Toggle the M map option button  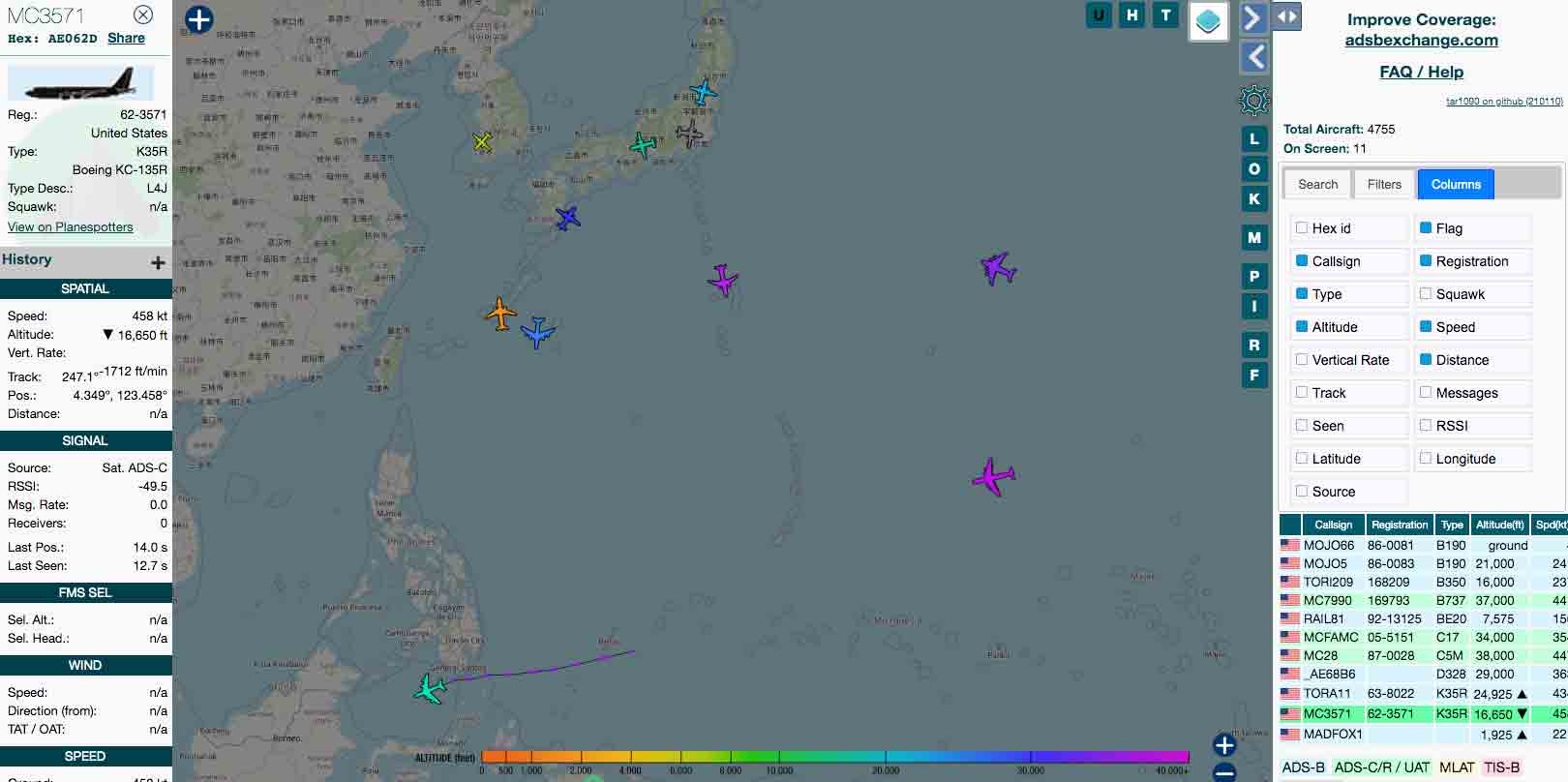[x=1254, y=237]
